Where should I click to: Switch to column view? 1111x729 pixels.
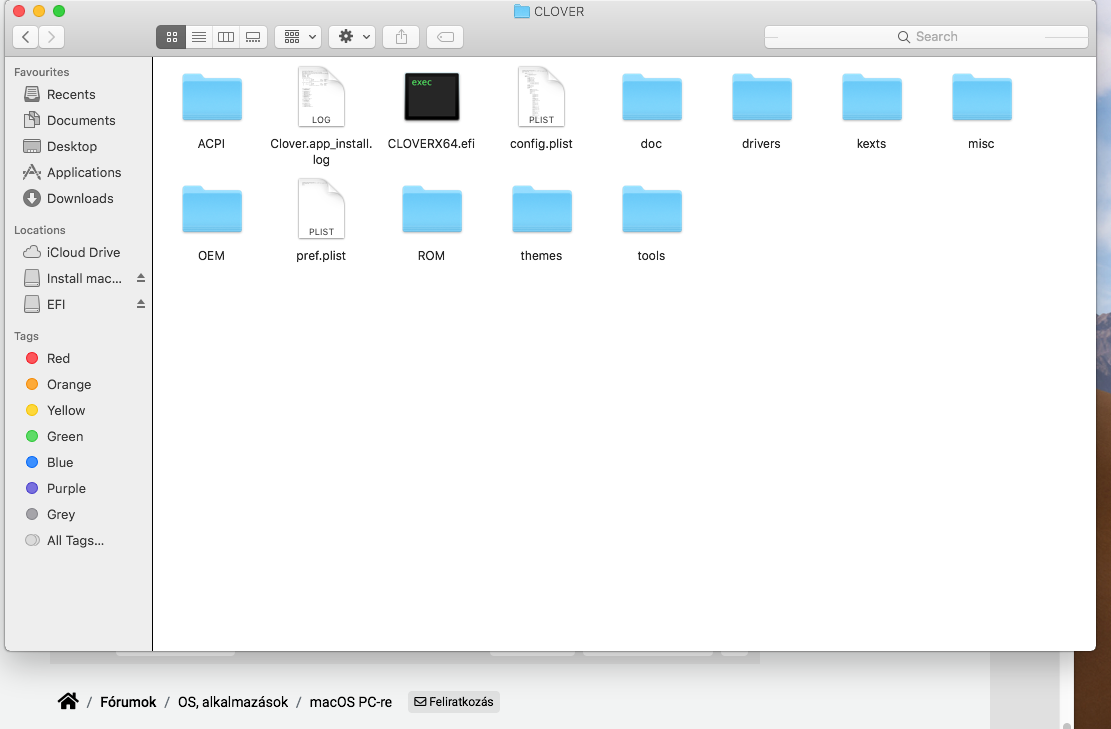pos(226,37)
